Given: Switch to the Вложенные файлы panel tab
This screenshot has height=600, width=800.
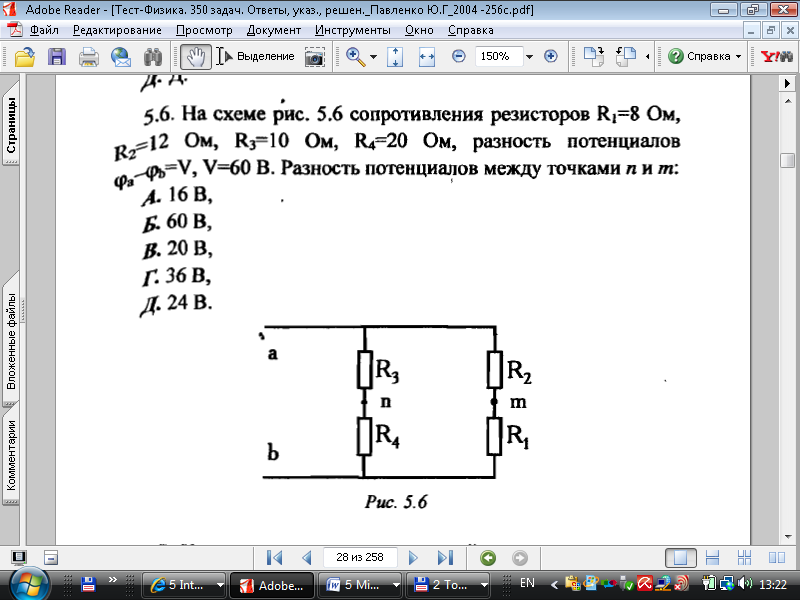Looking at the screenshot, I should pyautogui.click(x=11, y=339).
